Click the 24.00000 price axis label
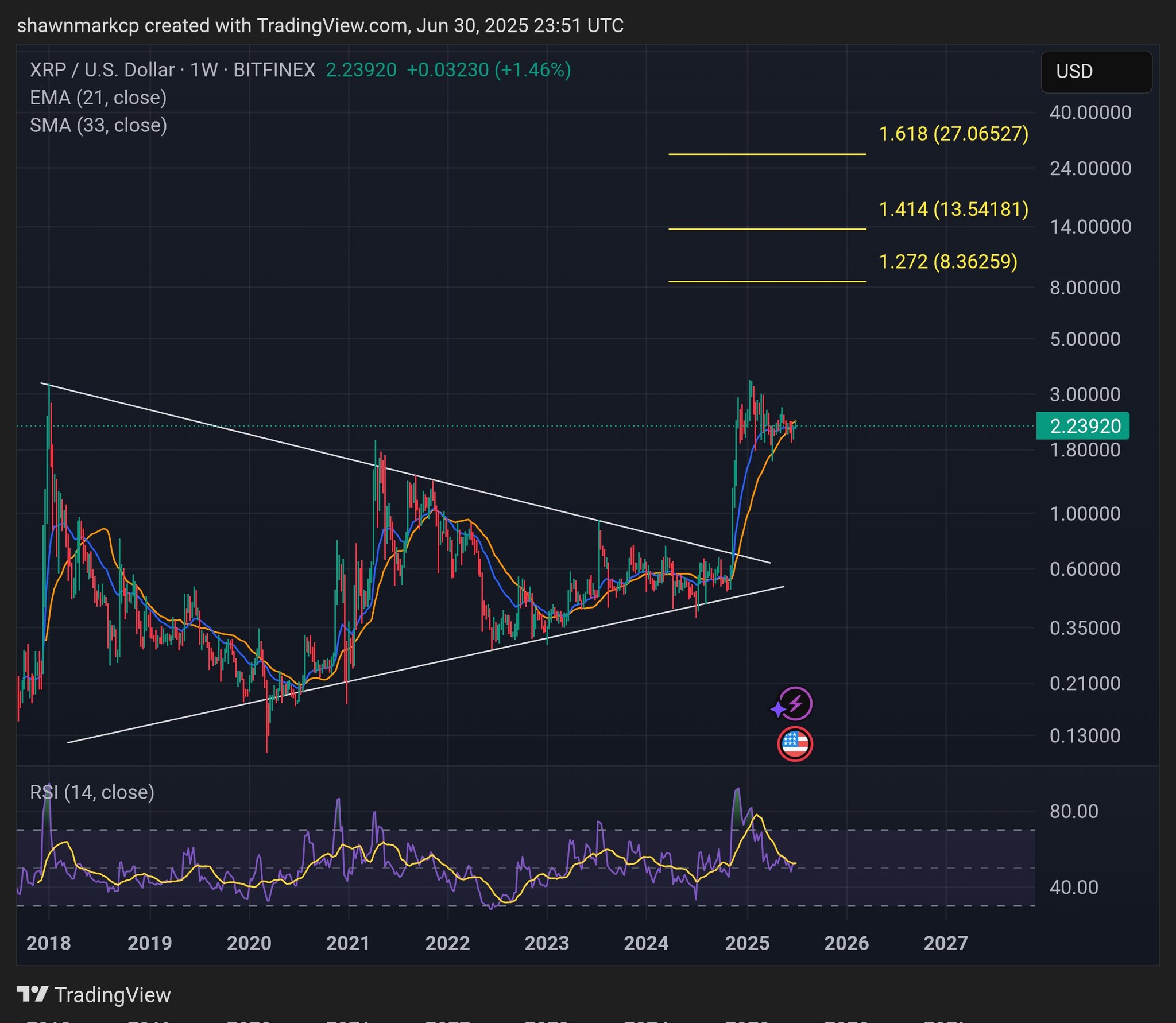This screenshot has width=1176, height=1023. pyautogui.click(x=1090, y=169)
